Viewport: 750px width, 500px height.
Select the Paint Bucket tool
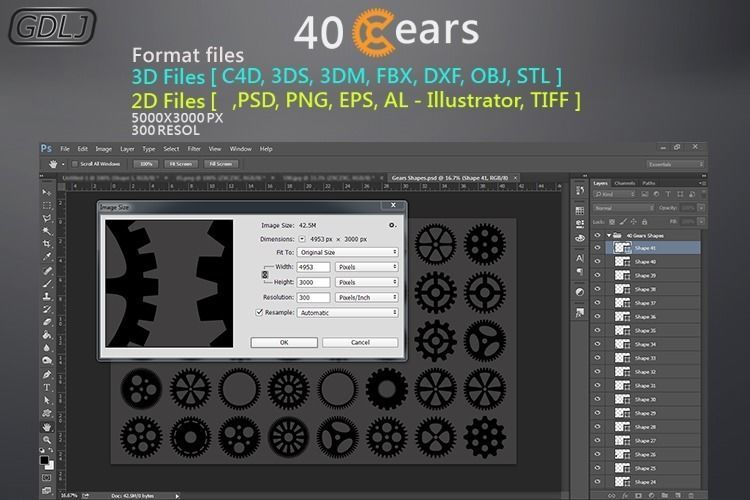[x=47, y=335]
